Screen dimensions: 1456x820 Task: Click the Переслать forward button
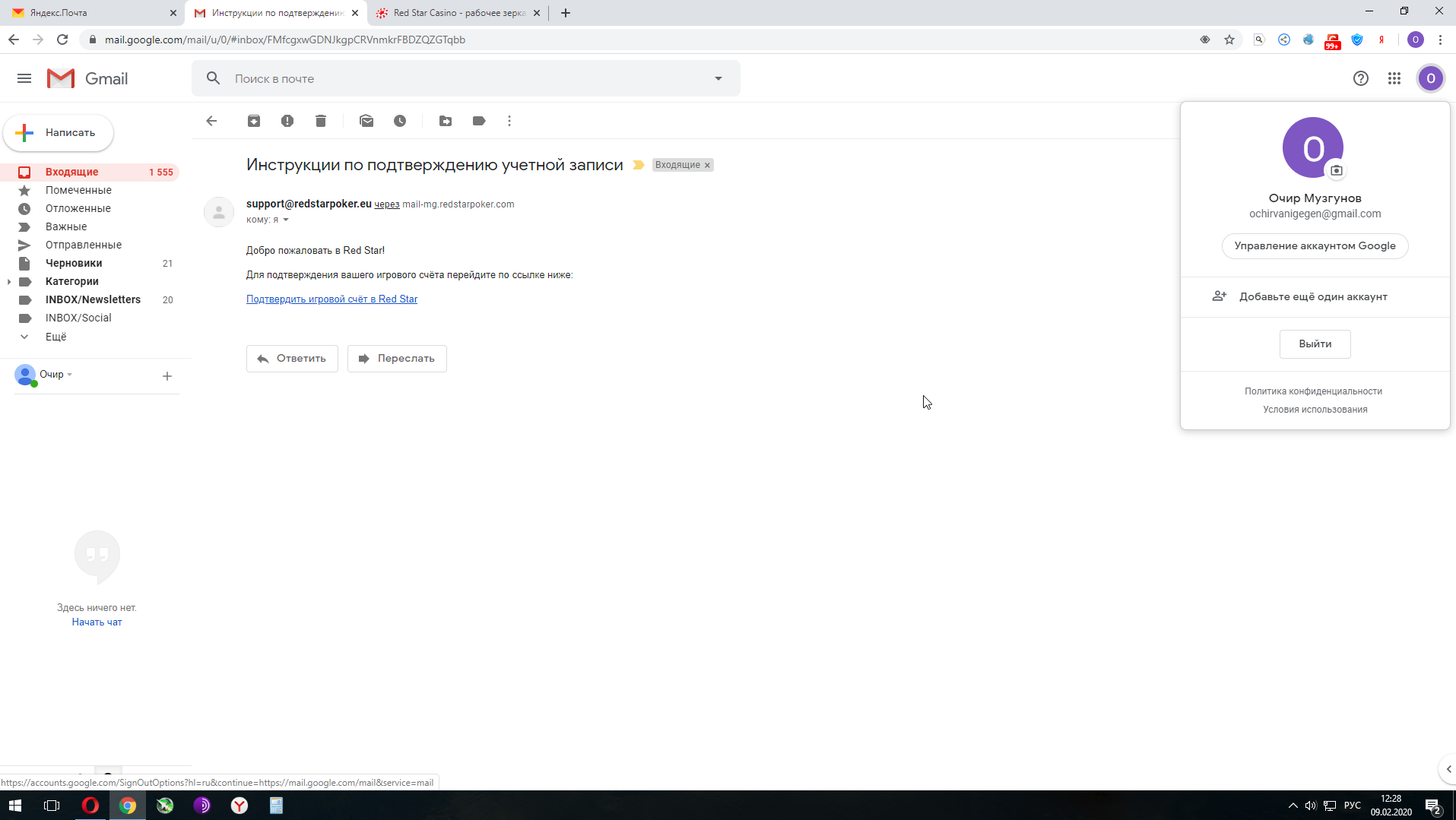(x=397, y=359)
